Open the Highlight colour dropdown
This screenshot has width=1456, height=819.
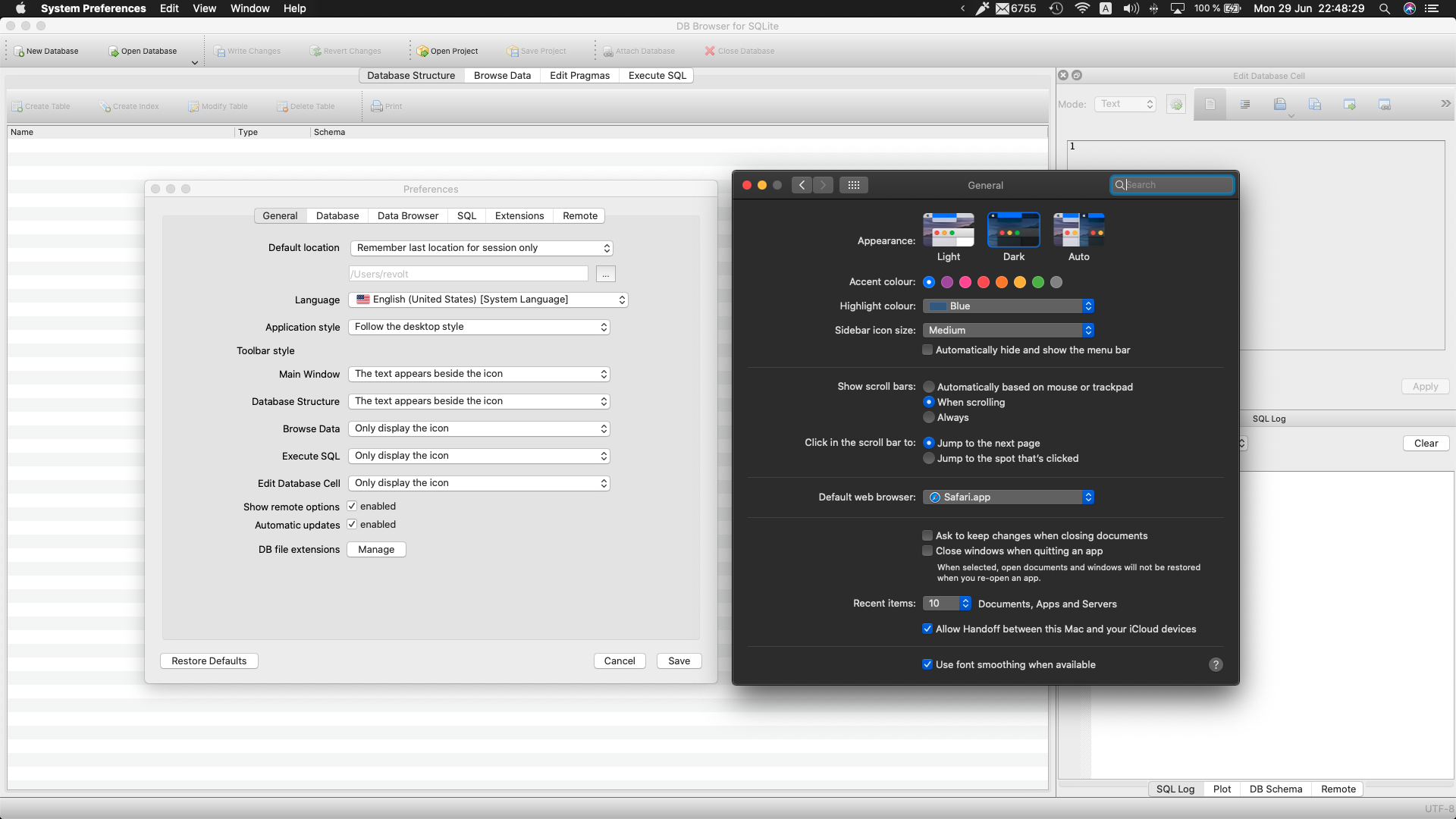point(1008,306)
